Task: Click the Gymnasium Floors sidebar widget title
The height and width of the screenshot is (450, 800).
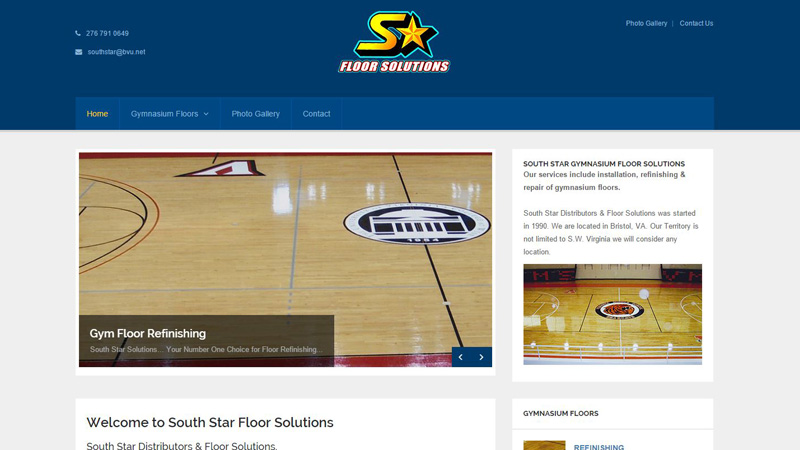Action: click(561, 413)
